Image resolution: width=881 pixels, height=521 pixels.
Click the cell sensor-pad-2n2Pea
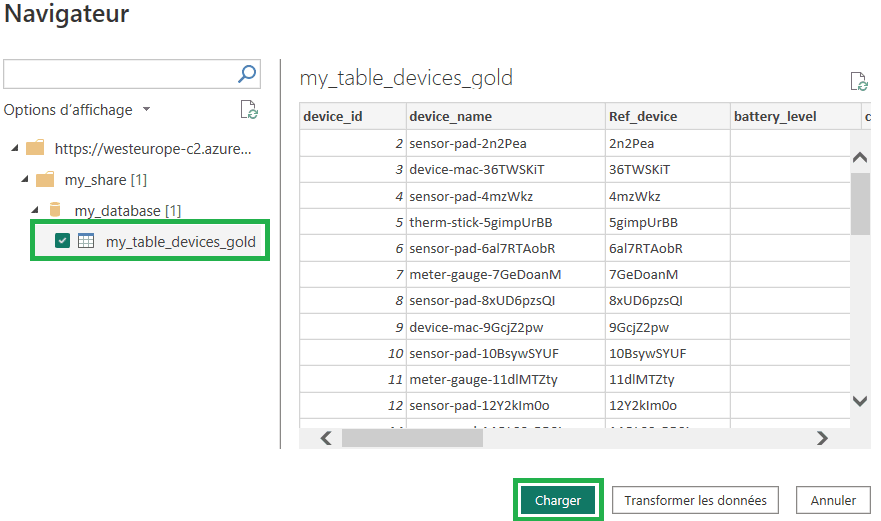click(x=506, y=143)
